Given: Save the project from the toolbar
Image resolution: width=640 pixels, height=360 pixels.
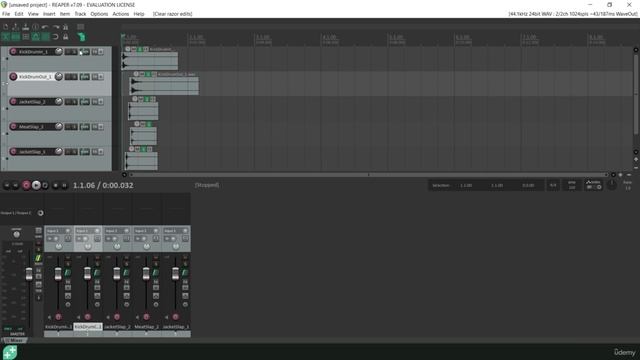Looking at the screenshot, I should pos(26,27).
